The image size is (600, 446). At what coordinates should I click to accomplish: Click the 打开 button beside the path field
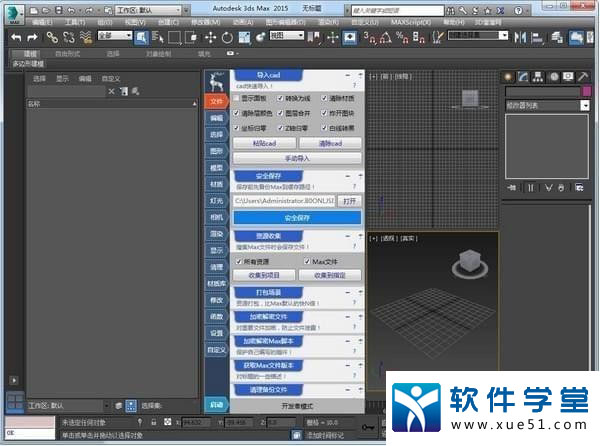tap(349, 201)
